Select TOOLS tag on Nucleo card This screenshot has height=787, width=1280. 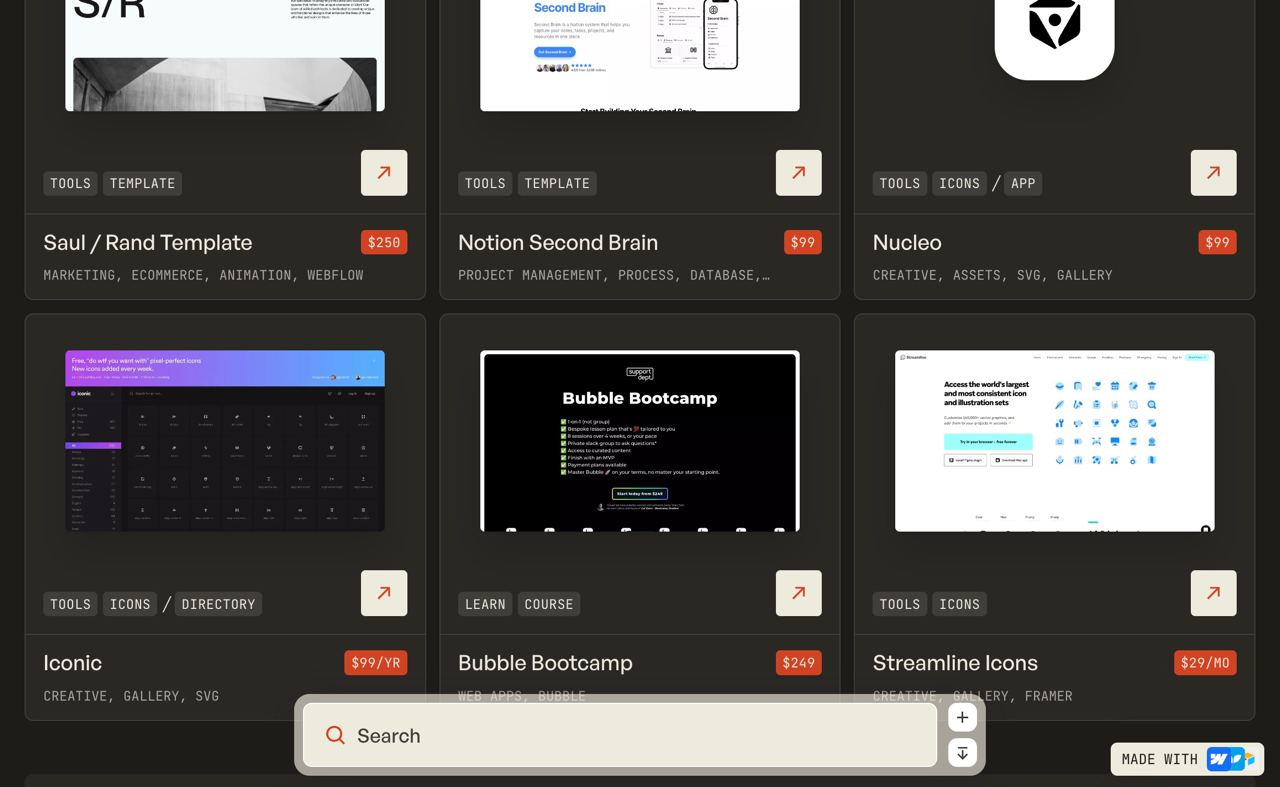coord(900,183)
